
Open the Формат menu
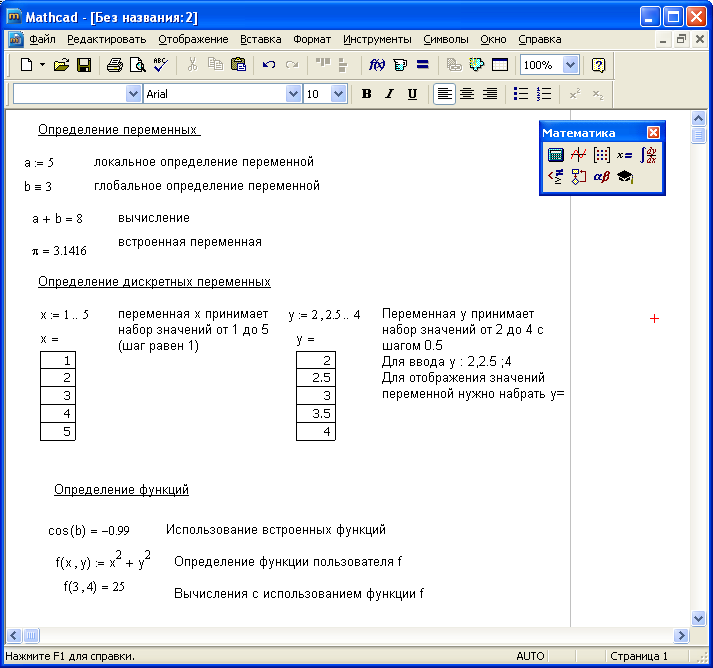point(312,40)
